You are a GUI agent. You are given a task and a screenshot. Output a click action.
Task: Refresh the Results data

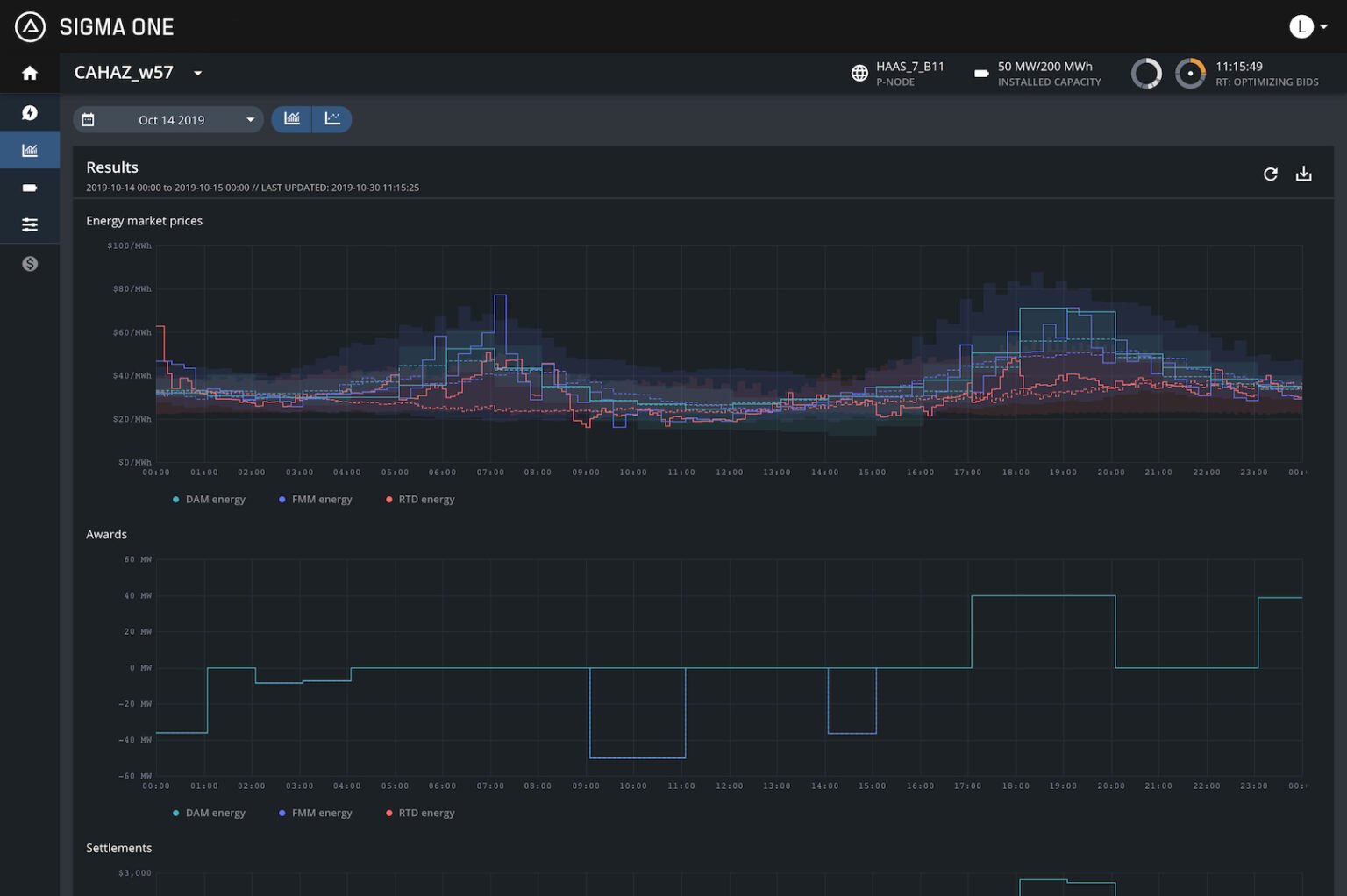1270,174
